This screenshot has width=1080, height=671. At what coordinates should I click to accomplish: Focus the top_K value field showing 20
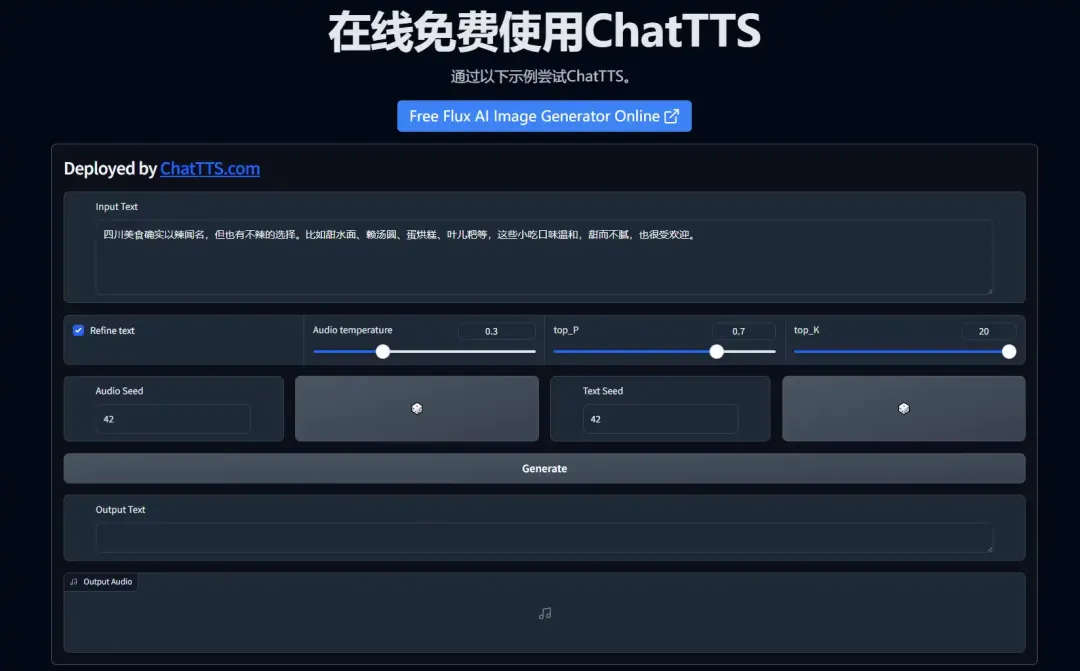pos(988,331)
